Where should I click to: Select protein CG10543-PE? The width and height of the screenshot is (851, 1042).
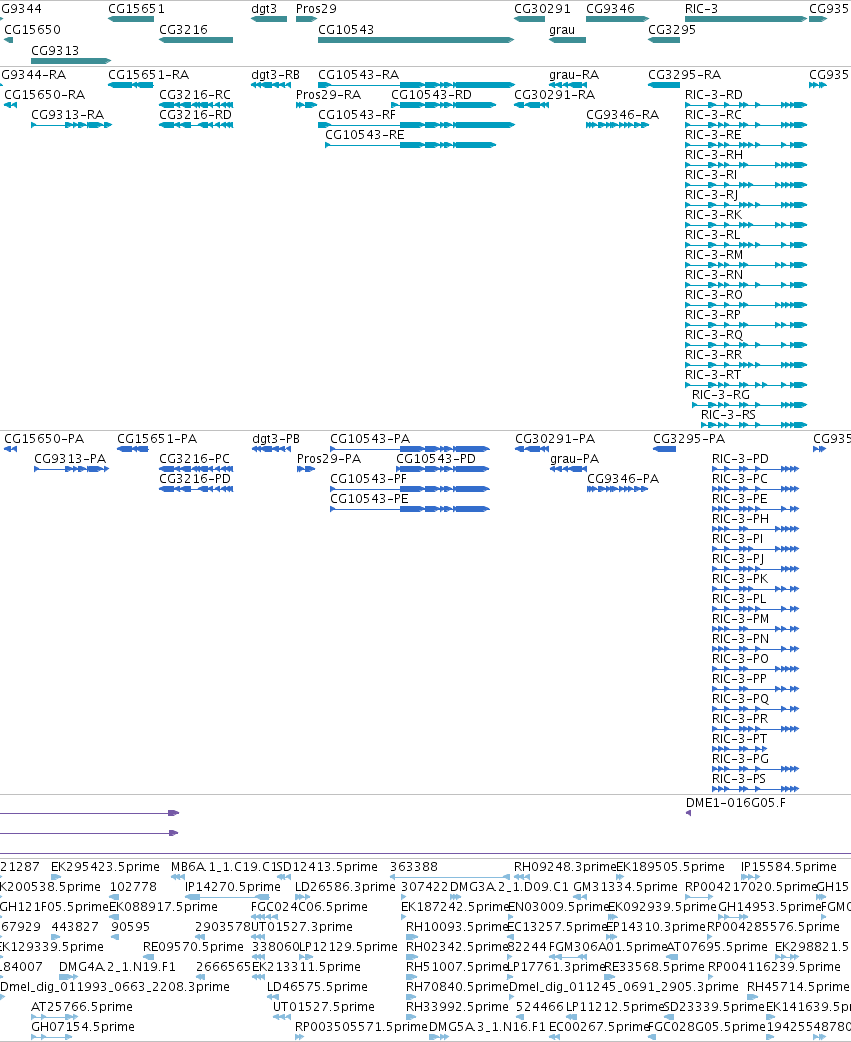pos(369,499)
